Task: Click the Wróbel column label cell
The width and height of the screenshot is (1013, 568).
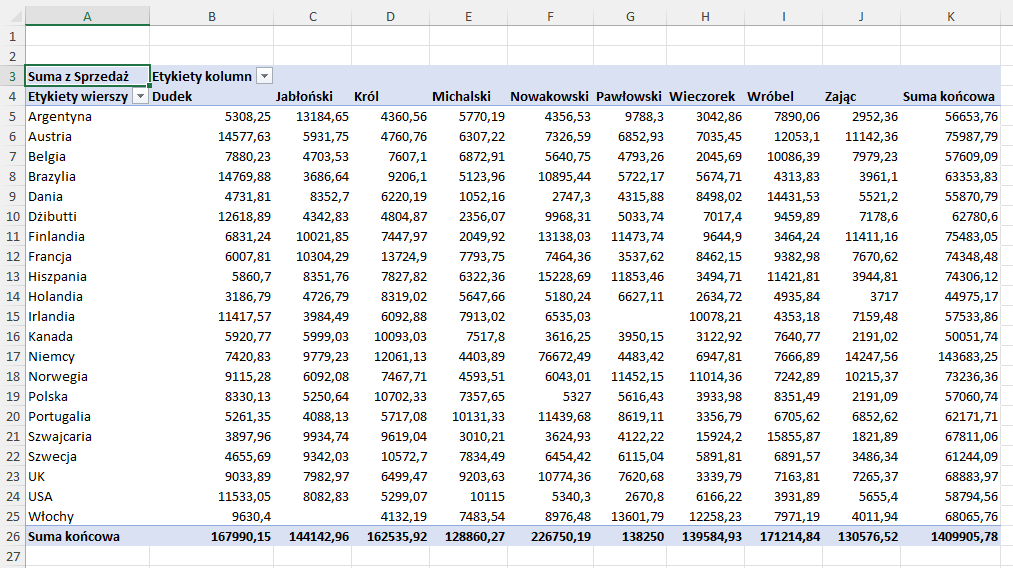Action: click(x=783, y=96)
